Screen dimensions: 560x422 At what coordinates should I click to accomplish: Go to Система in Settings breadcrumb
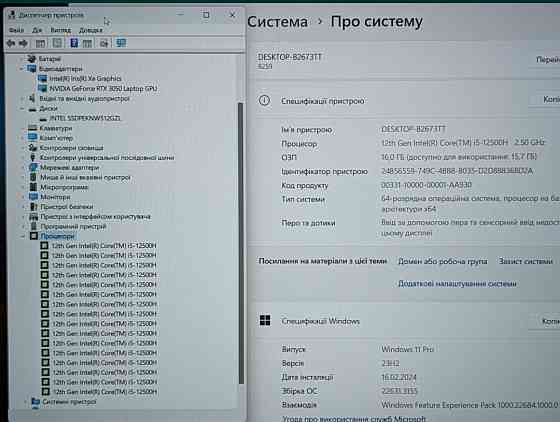(x=278, y=22)
